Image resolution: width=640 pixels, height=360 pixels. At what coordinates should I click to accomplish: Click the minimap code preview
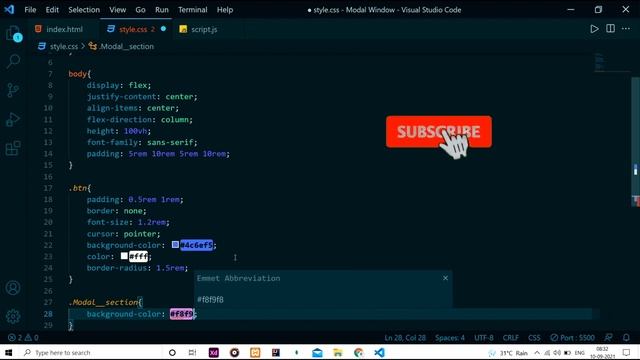point(599,61)
